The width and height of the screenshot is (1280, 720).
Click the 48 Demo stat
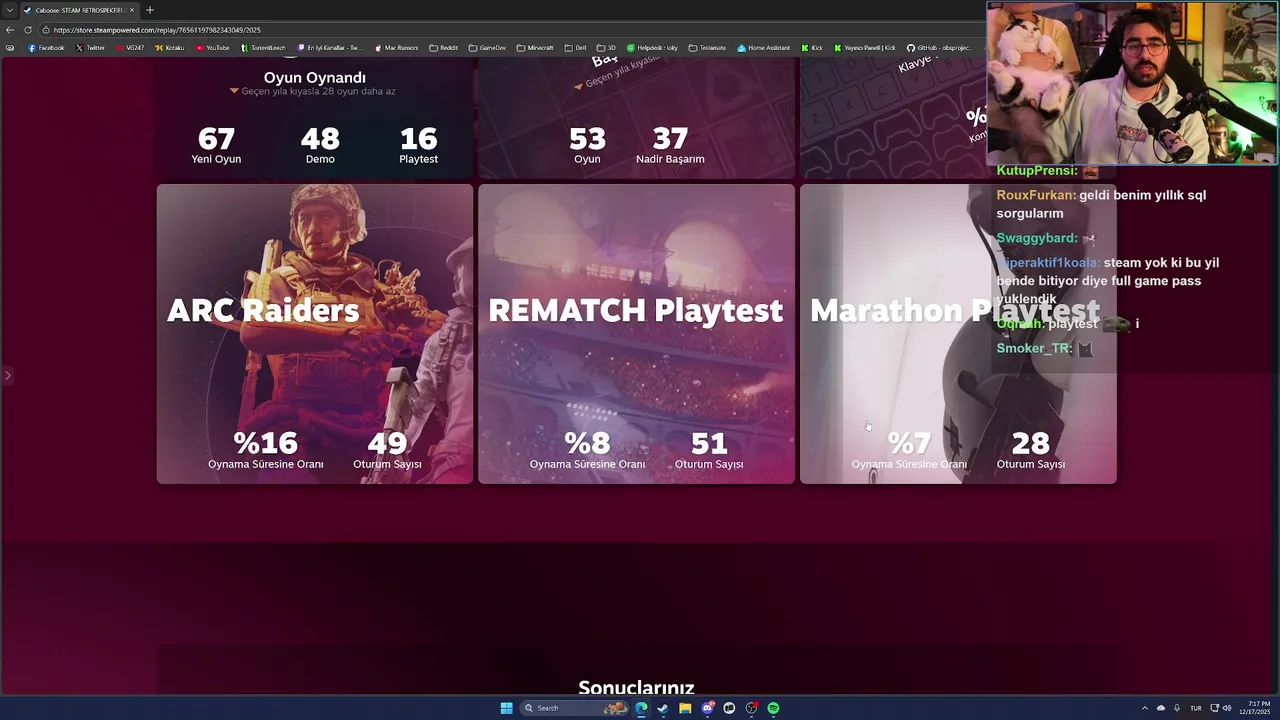tap(320, 145)
